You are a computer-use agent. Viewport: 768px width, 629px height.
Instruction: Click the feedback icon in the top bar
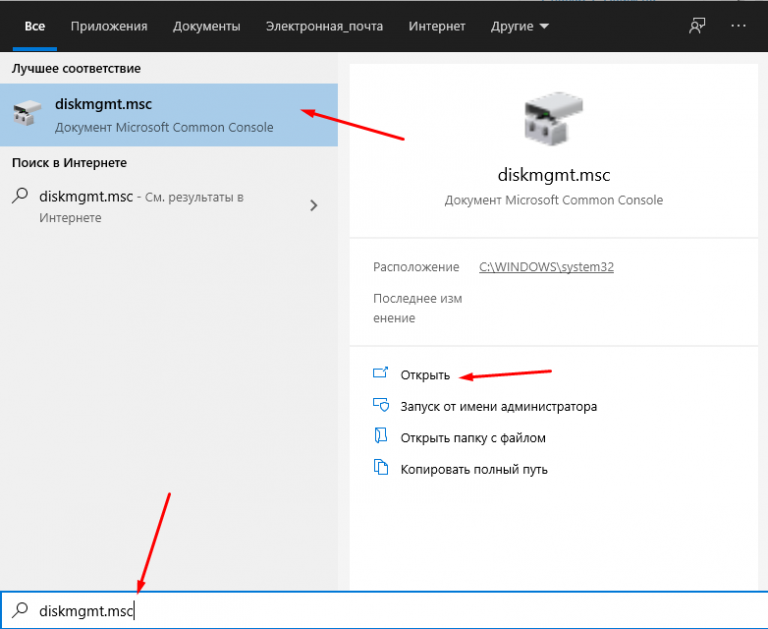click(x=697, y=26)
